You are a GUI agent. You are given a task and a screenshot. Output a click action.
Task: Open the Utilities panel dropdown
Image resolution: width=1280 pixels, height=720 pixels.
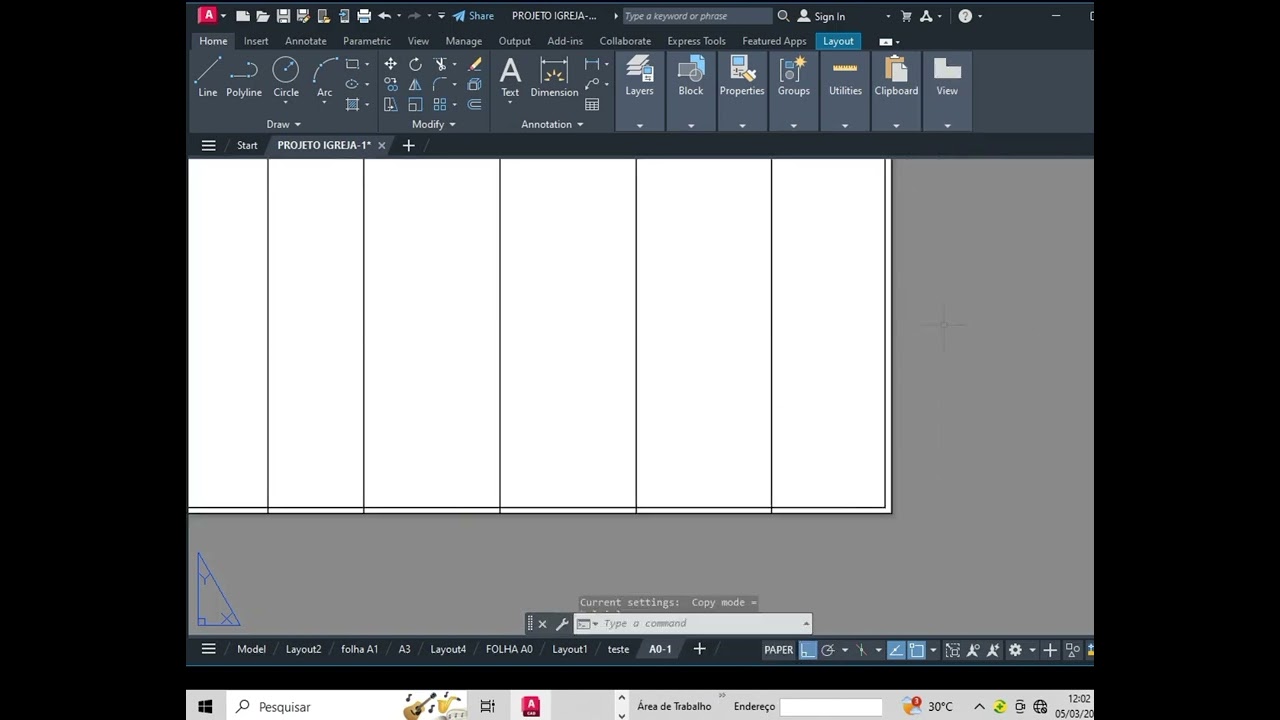click(845, 126)
